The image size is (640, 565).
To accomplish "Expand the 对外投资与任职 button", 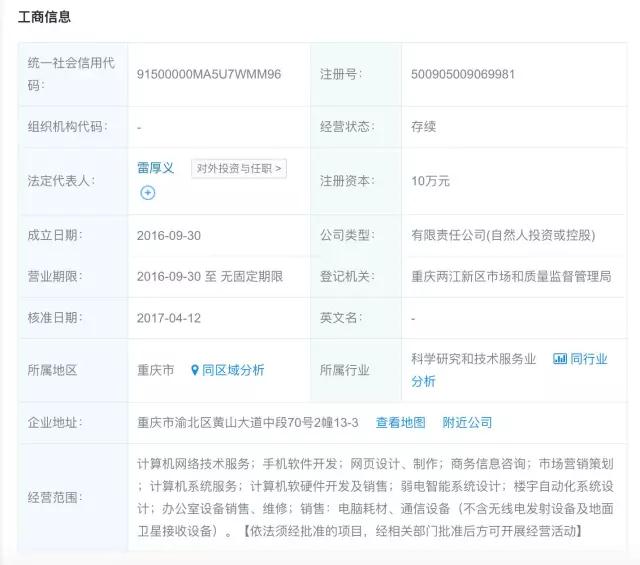I will tap(239, 168).
